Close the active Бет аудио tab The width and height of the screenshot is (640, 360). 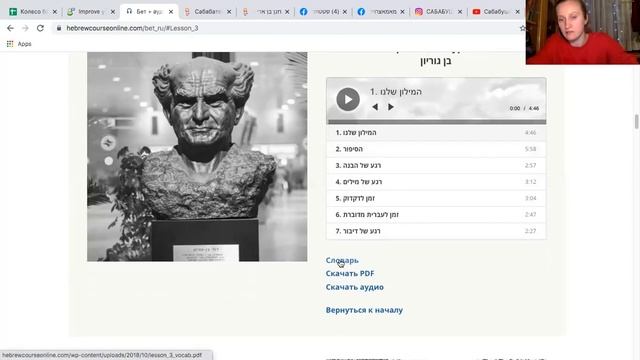click(171, 12)
